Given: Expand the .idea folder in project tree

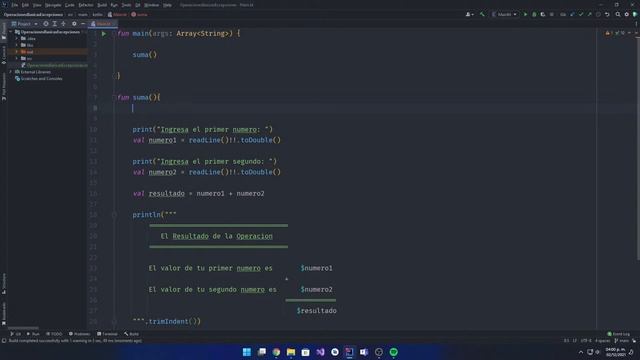Looking at the screenshot, I should pyautogui.click(x=17, y=38).
